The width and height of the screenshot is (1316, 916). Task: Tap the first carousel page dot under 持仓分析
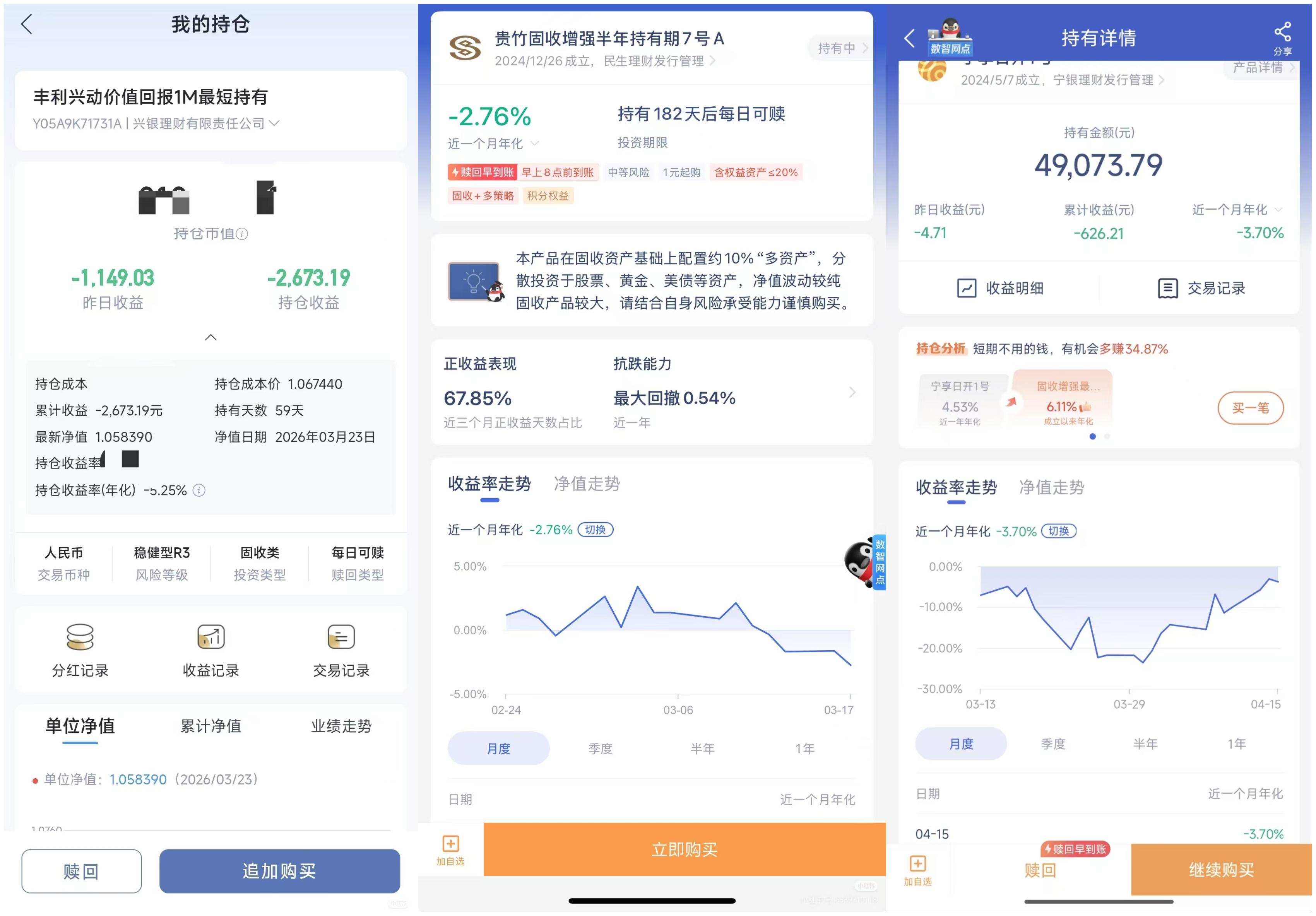[1092, 436]
